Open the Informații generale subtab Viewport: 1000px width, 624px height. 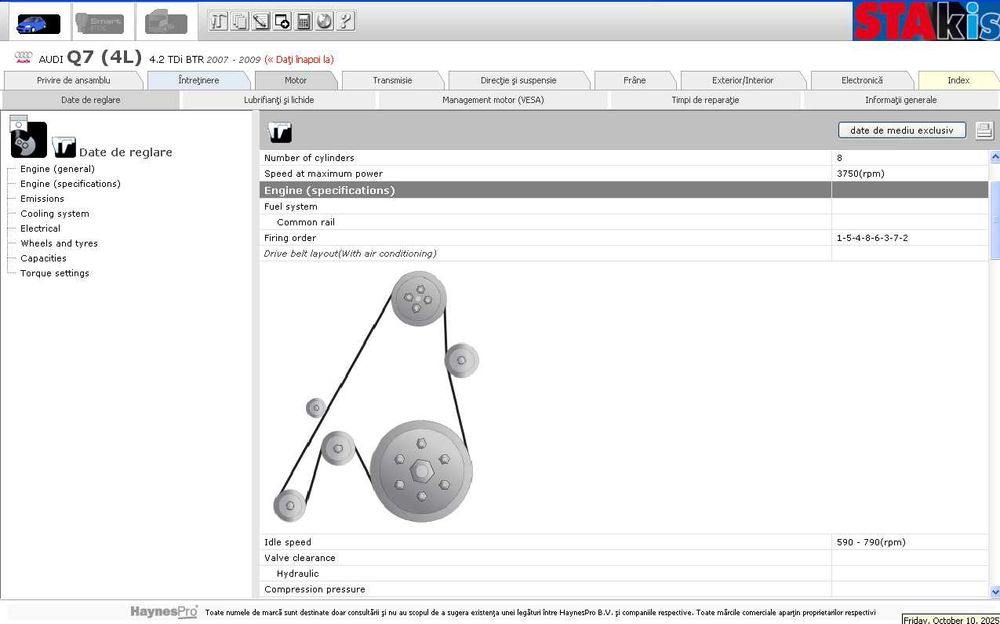(x=901, y=100)
